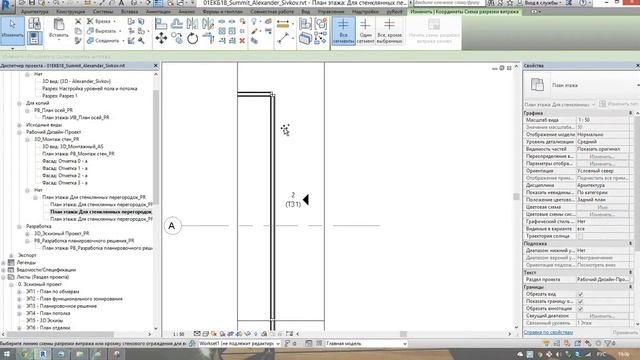Click the 1:50 view scale in view control bar
This screenshot has width=640, height=360.
[x=178, y=334]
